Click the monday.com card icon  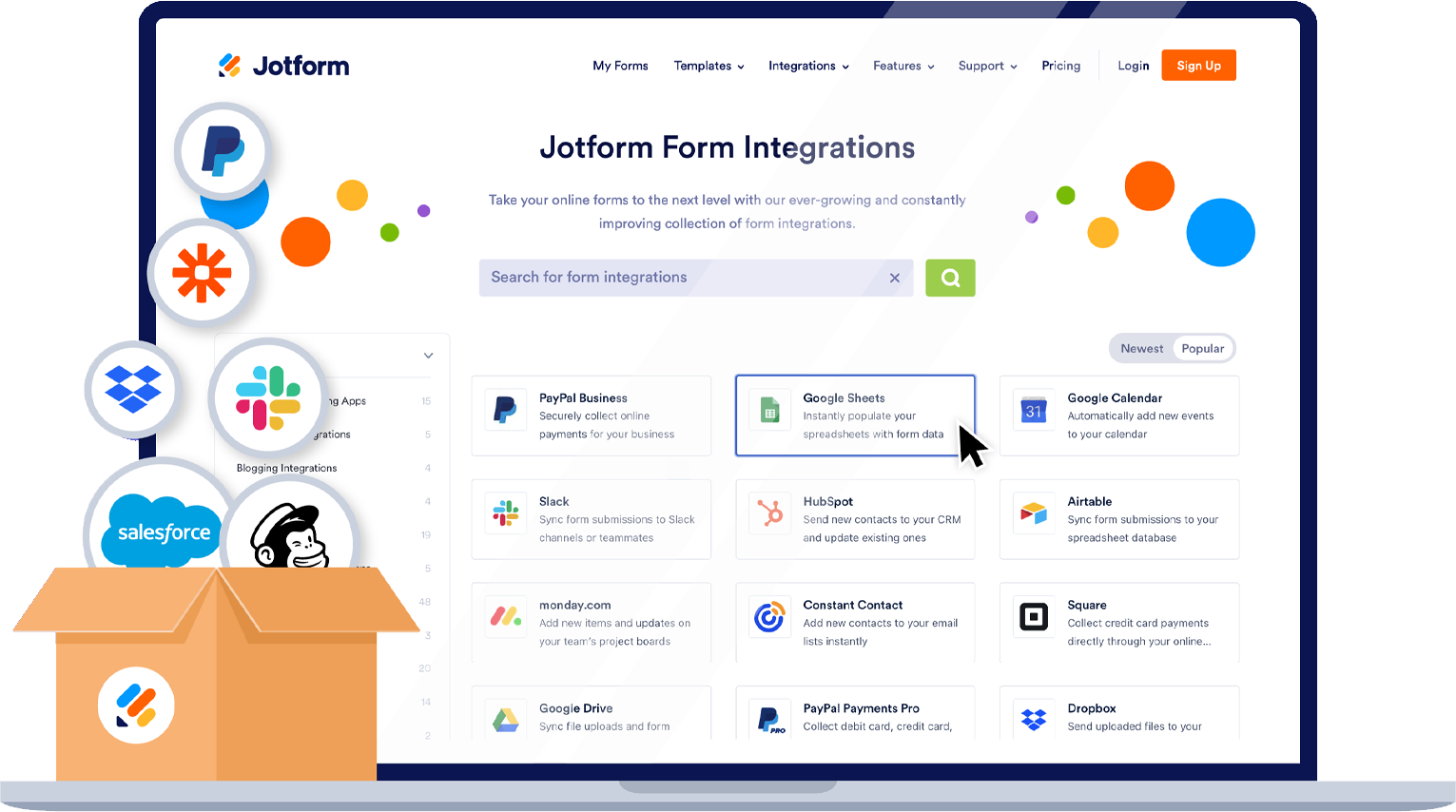click(506, 617)
